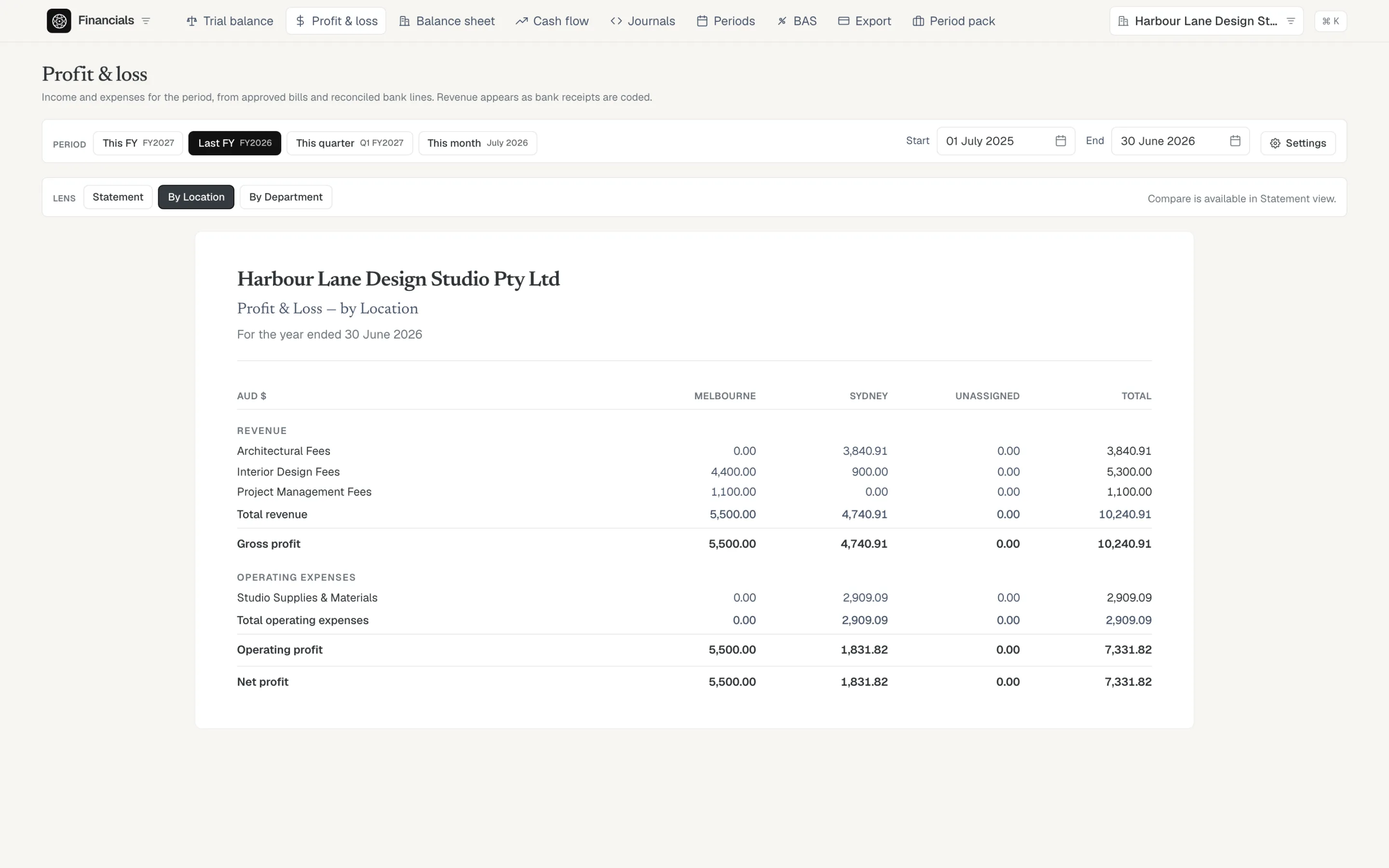Open the End date calendar picker icon
Viewport: 1389px width, 868px height.
[1235, 141]
